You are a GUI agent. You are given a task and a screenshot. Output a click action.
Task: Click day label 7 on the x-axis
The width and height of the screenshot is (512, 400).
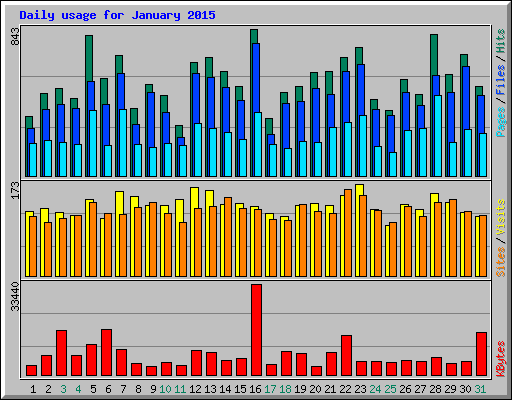click(x=123, y=389)
